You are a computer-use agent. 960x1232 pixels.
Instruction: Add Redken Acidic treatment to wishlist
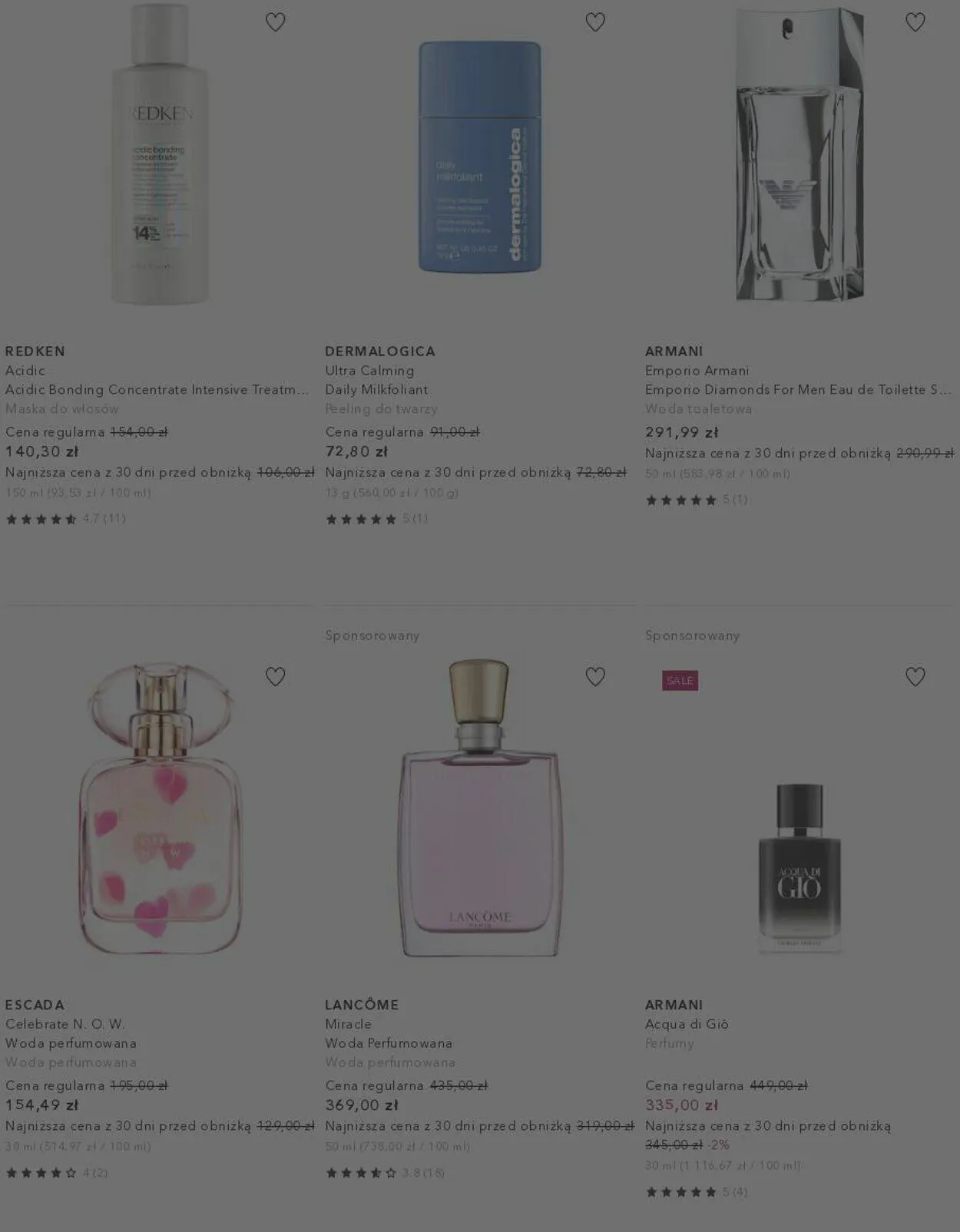pyautogui.click(x=275, y=22)
